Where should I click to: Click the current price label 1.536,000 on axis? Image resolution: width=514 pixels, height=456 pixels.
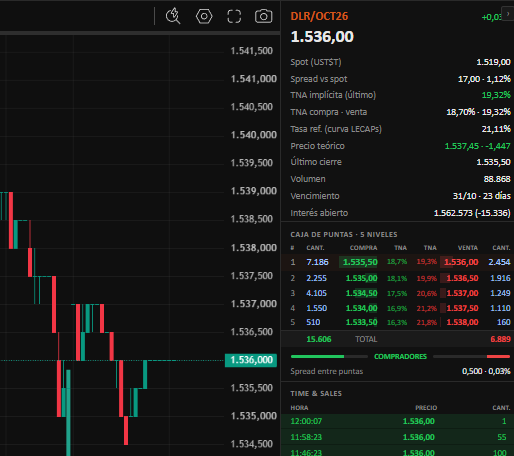point(251,360)
